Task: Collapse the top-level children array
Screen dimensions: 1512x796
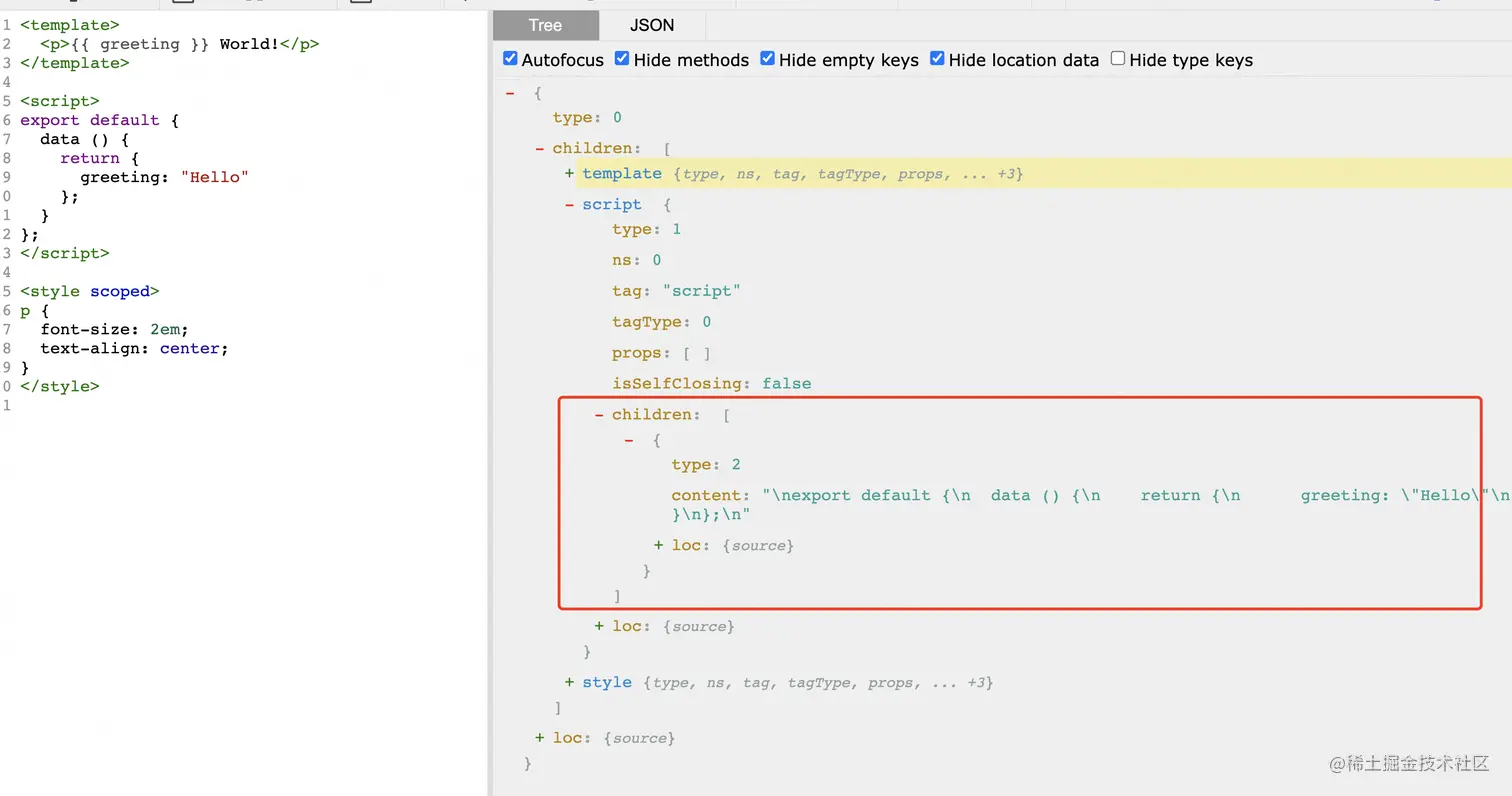Action: click(x=540, y=148)
